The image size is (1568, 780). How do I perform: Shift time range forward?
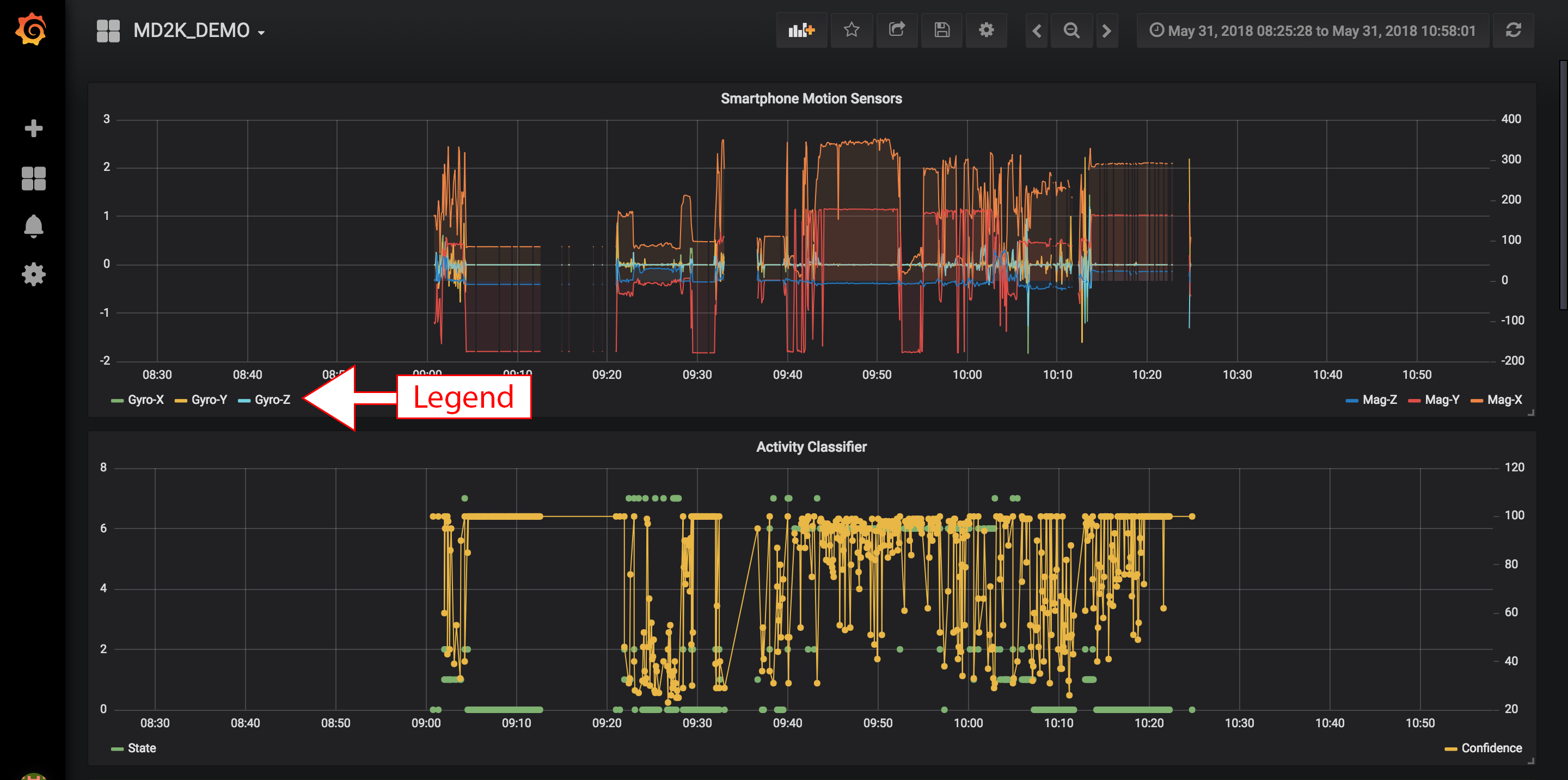[1107, 30]
